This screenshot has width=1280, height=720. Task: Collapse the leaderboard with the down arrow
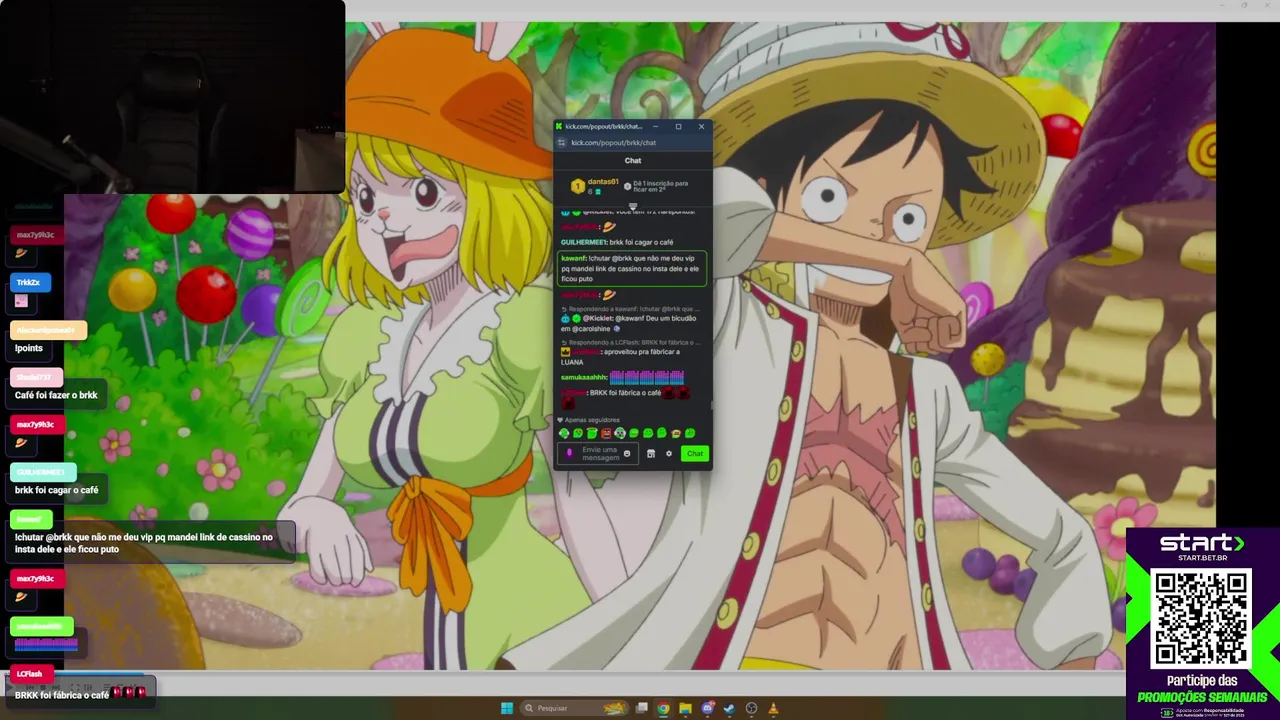pos(633,207)
